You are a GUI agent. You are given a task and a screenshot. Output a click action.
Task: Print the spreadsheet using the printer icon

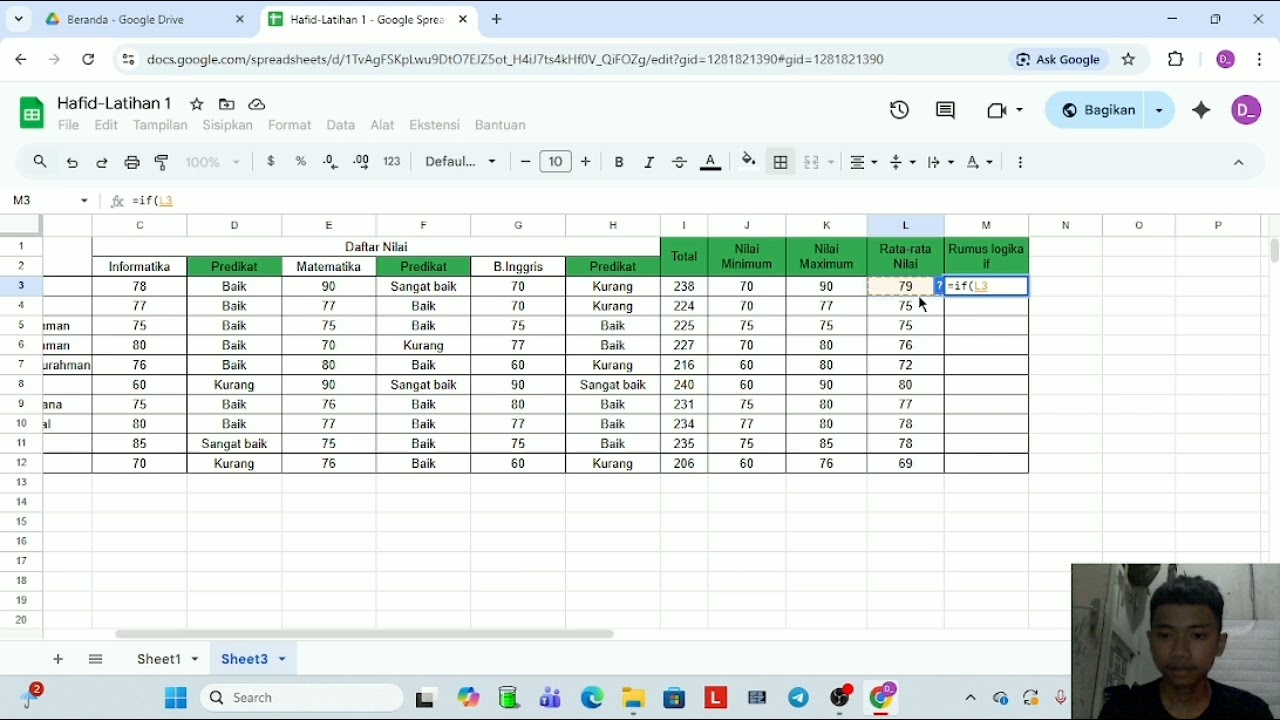[132, 162]
